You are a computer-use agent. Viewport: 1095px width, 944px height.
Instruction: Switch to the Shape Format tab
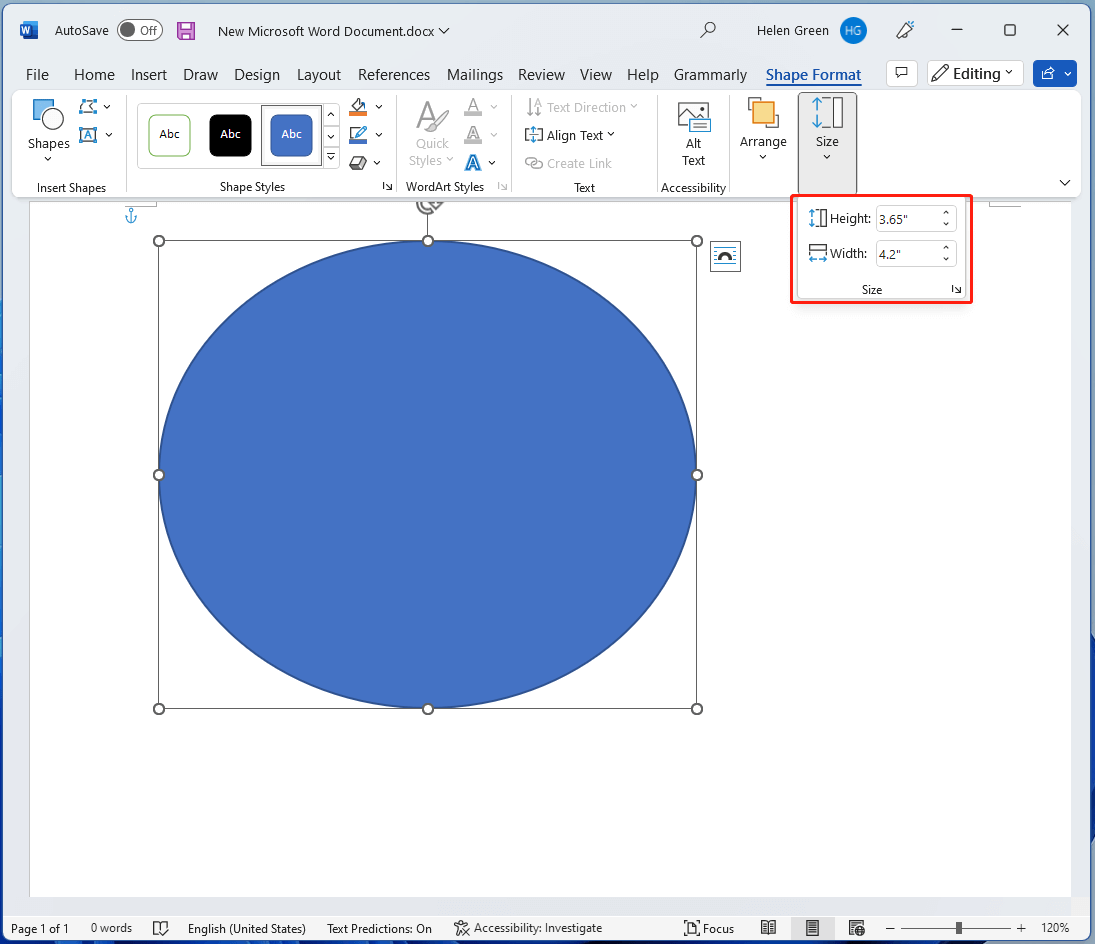pyautogui.click(x=813, y=75)
